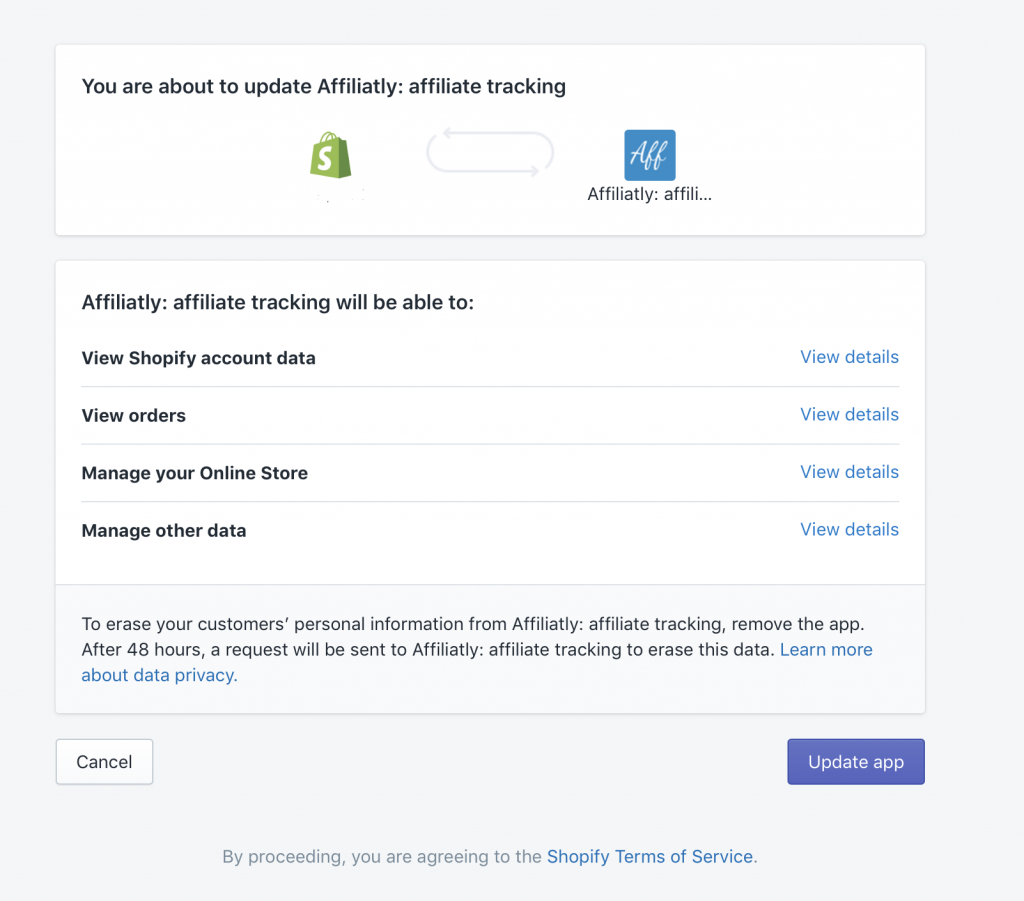Click the customer data erasure paragraph
Screen dimensions: 1024x901
tap(477, 650)
